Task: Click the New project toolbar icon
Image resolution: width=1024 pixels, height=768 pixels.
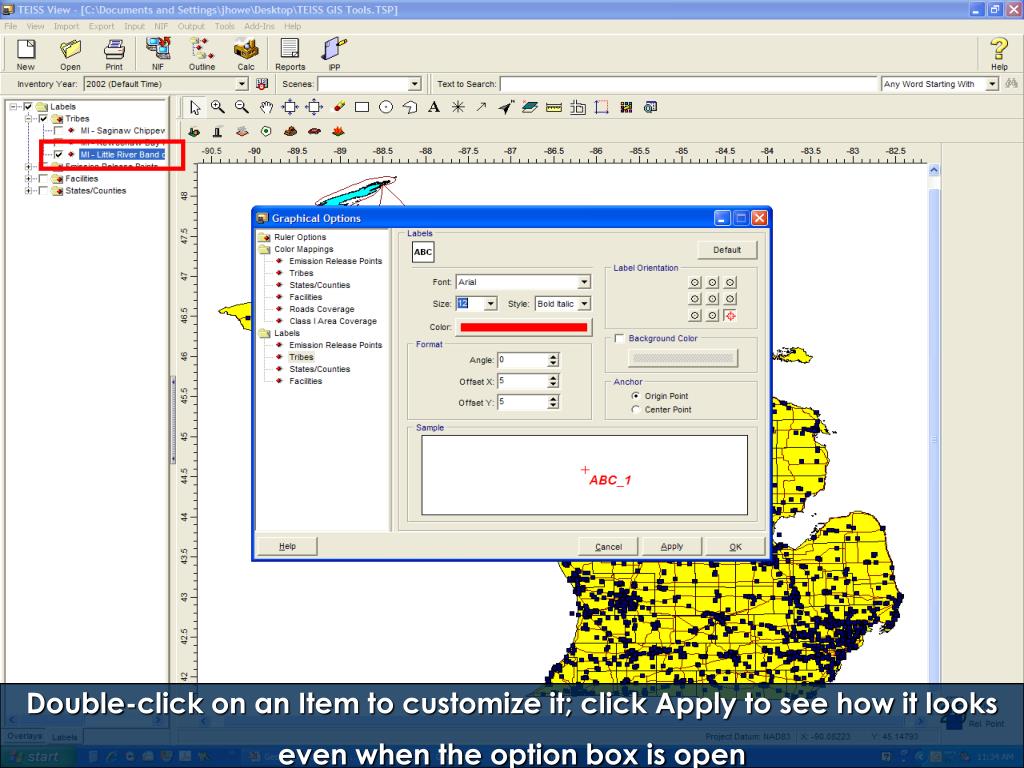Action: [x=26, y=54]
